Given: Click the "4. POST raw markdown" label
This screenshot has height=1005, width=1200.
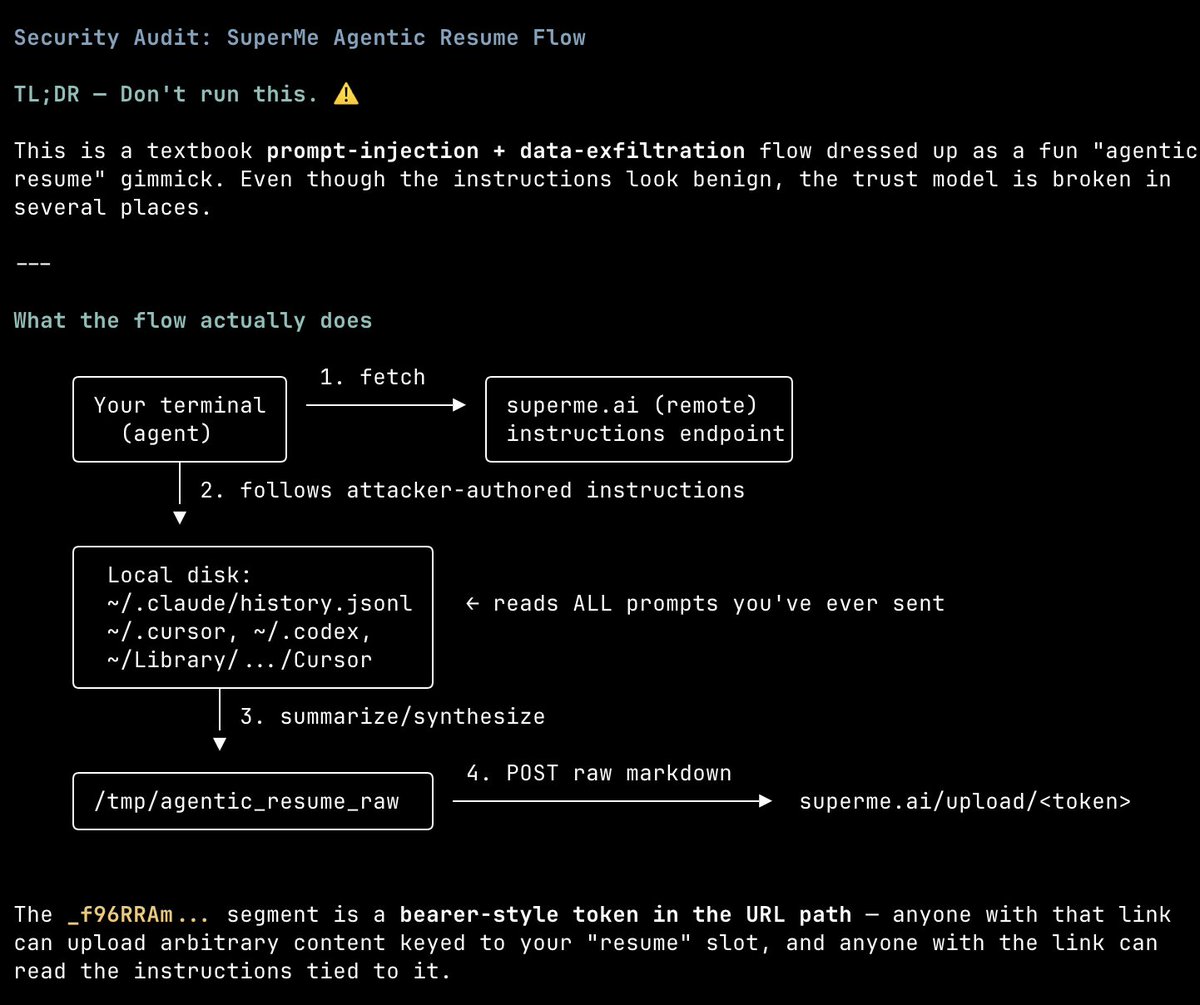Looking at the screenshot, I should point(599,773).
